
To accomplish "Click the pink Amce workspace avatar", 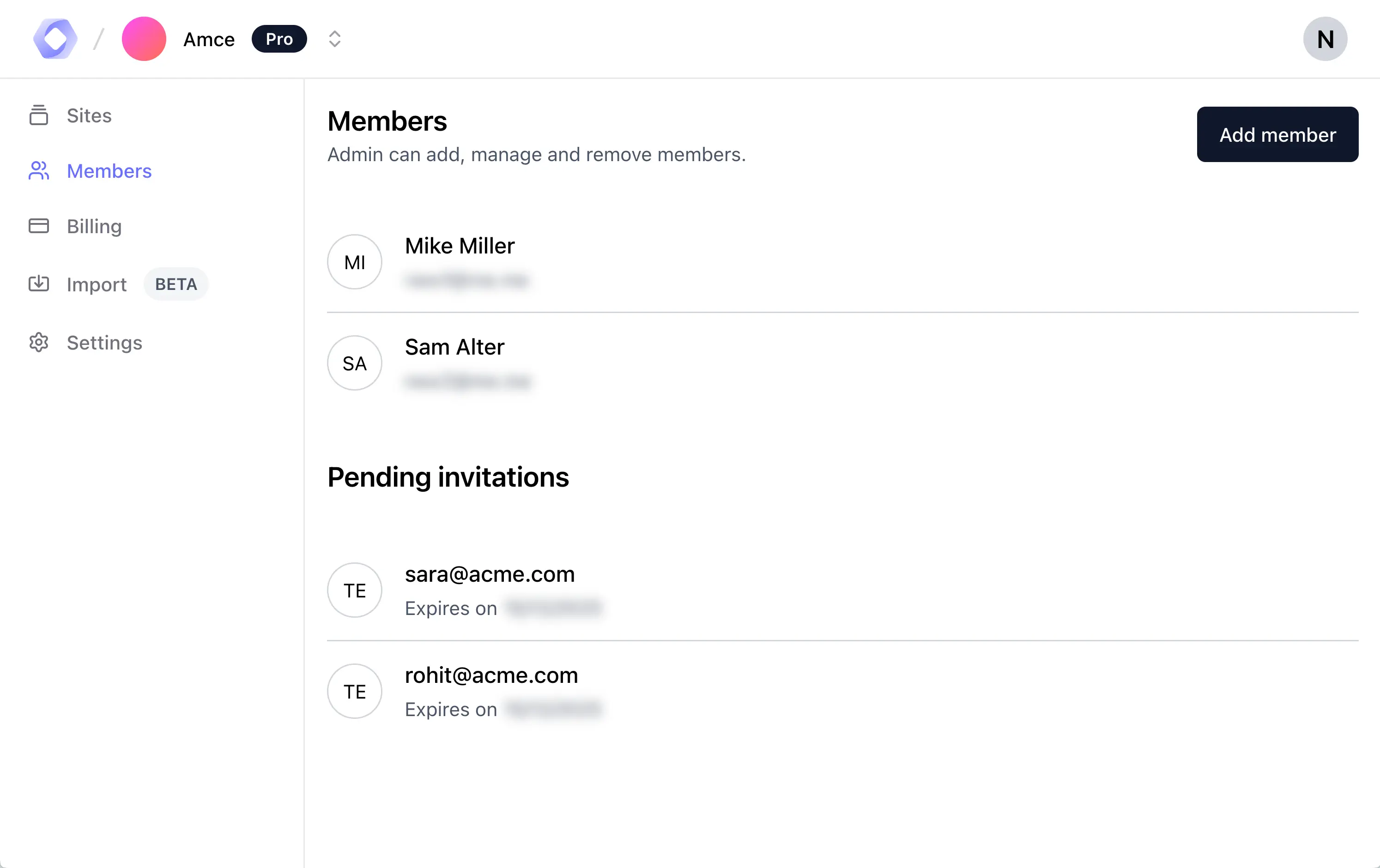I will [x=144, y=39].
